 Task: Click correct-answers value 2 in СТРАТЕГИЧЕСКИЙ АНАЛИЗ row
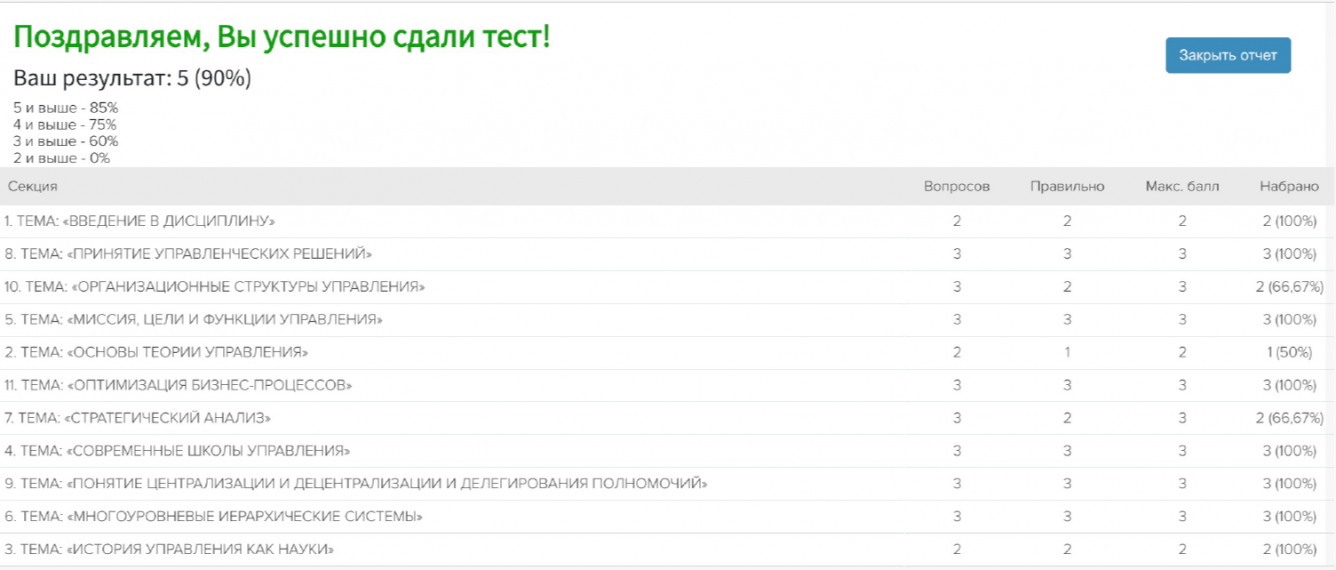[x=1067, y=418]
